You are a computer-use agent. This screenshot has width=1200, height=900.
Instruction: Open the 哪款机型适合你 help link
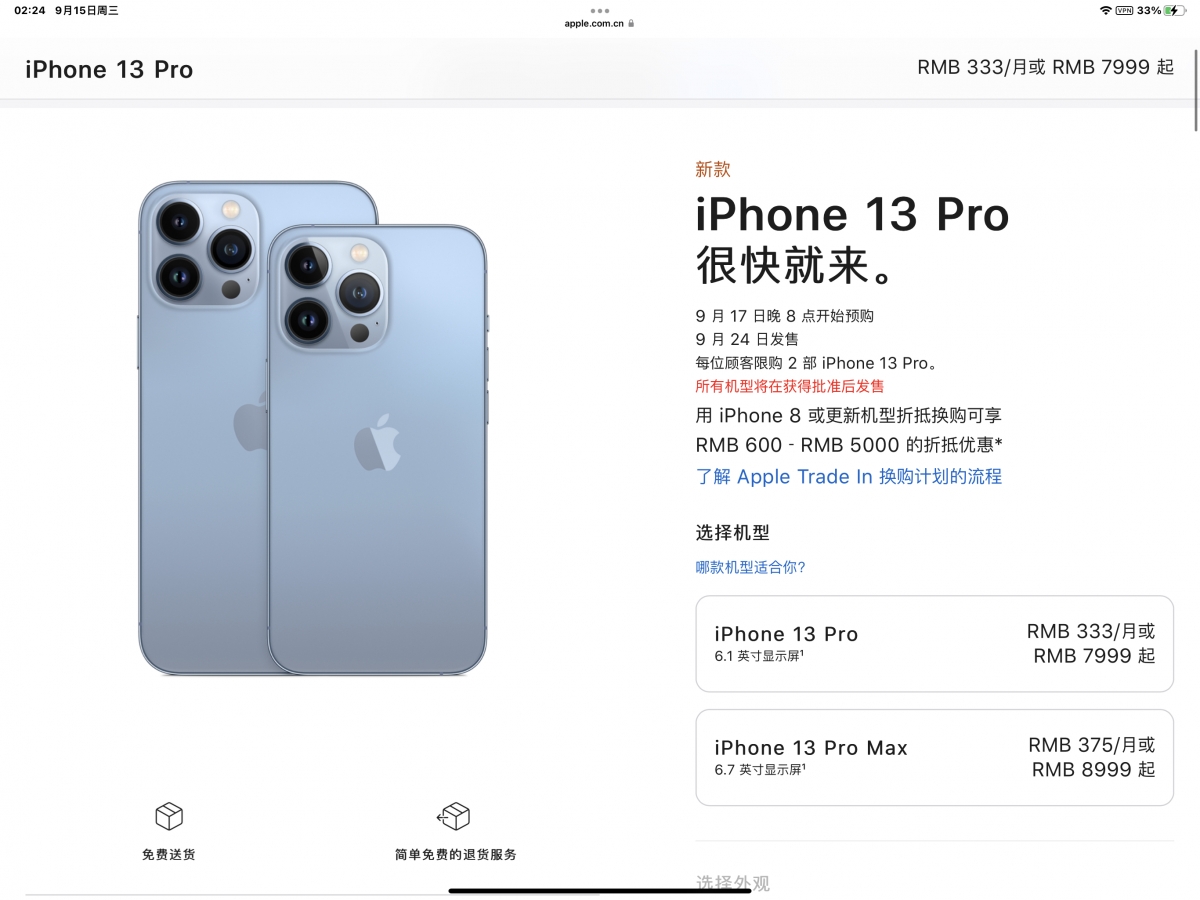(751, 567)
